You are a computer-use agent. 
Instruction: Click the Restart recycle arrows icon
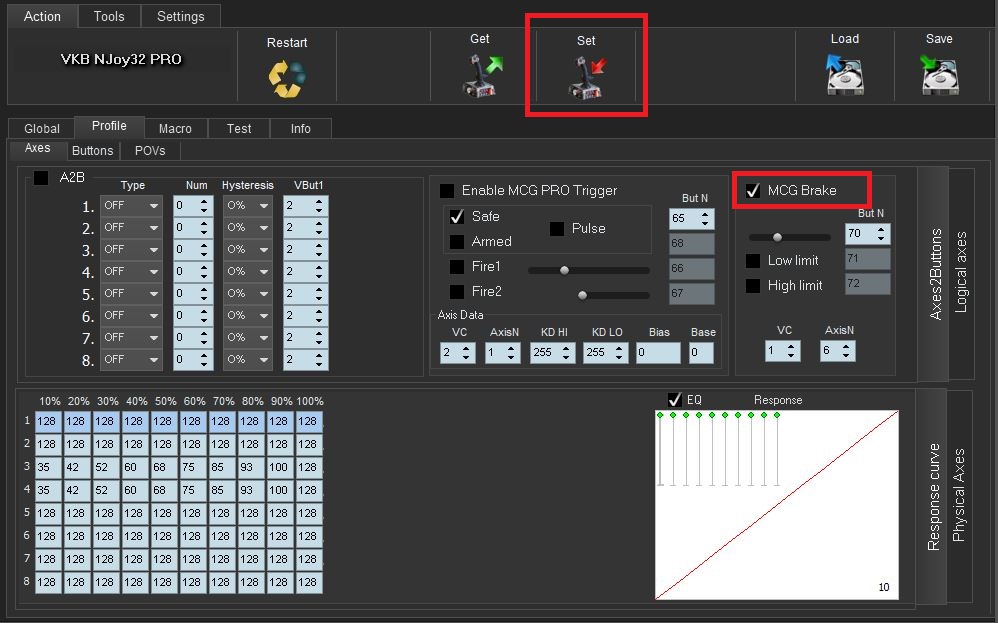[x=286, y=79]
